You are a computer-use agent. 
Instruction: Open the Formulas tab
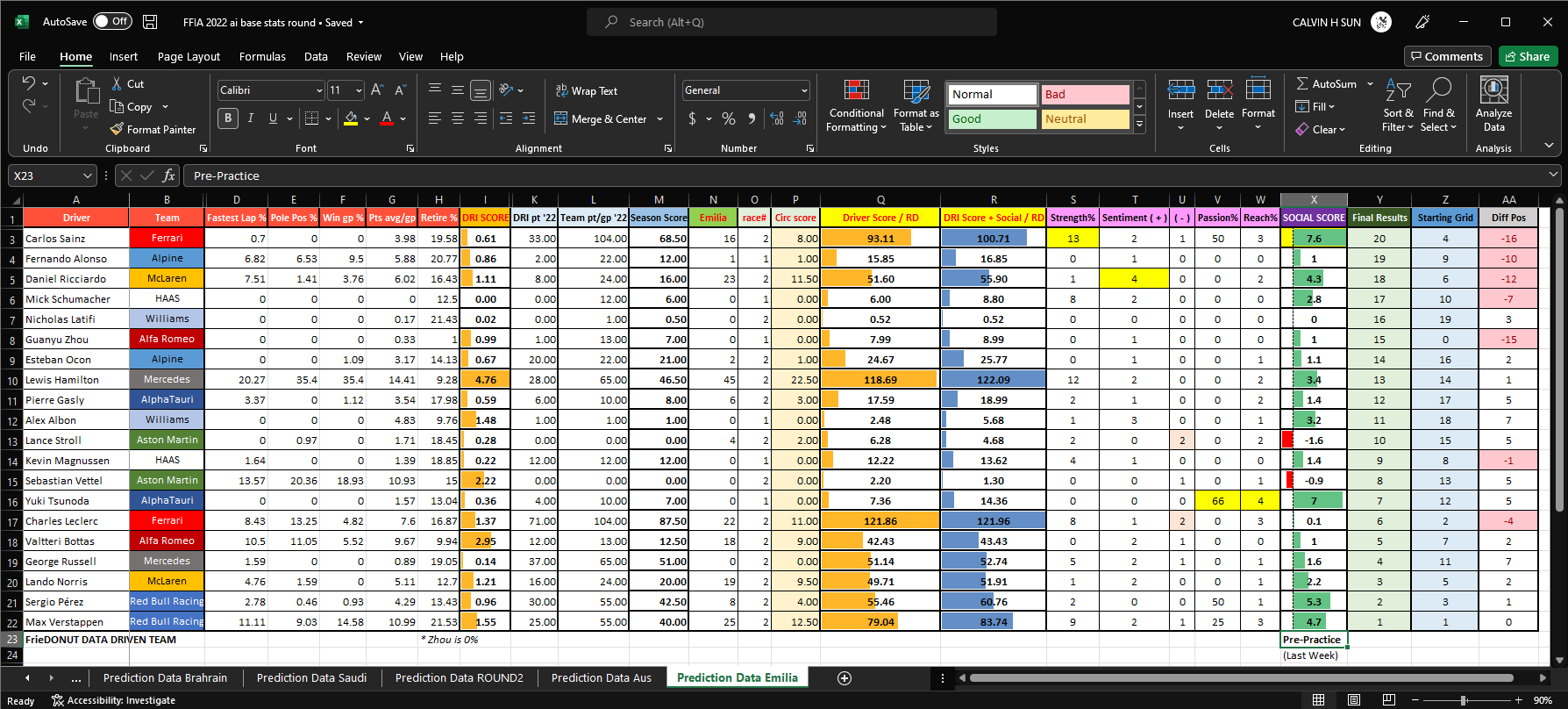[262, 56]
